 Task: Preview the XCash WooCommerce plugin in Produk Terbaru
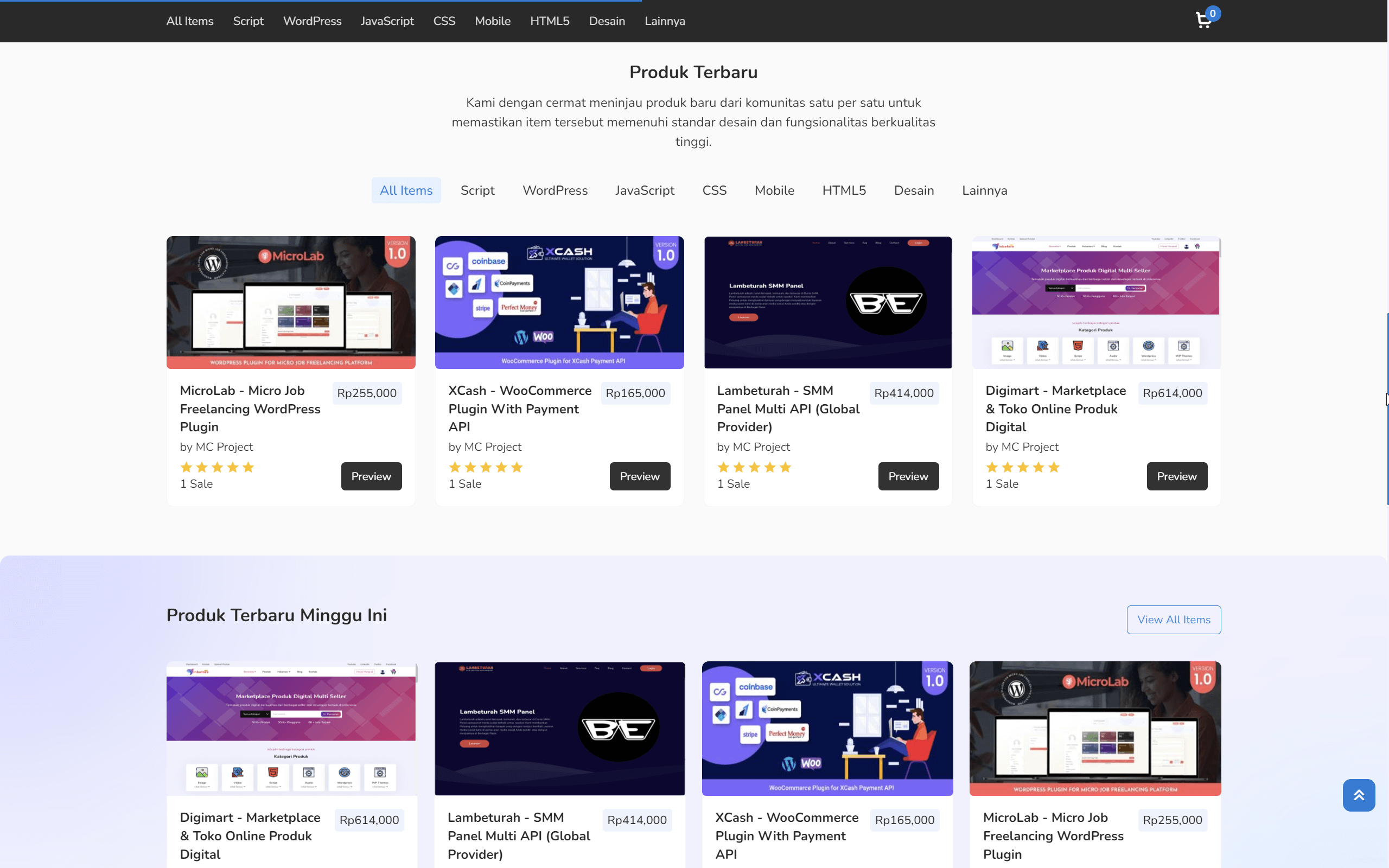(640, 476)
